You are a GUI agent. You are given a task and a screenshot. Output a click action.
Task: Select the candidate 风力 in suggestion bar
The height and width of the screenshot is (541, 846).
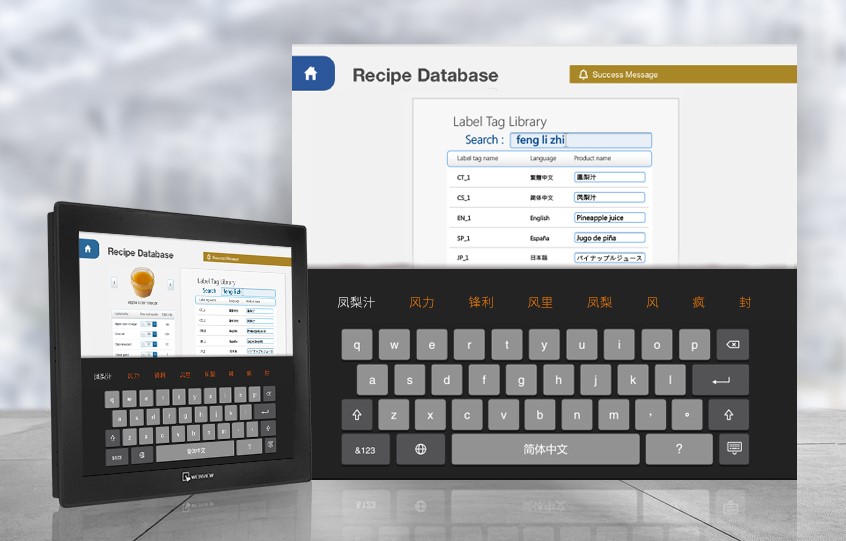click(422, 302)
